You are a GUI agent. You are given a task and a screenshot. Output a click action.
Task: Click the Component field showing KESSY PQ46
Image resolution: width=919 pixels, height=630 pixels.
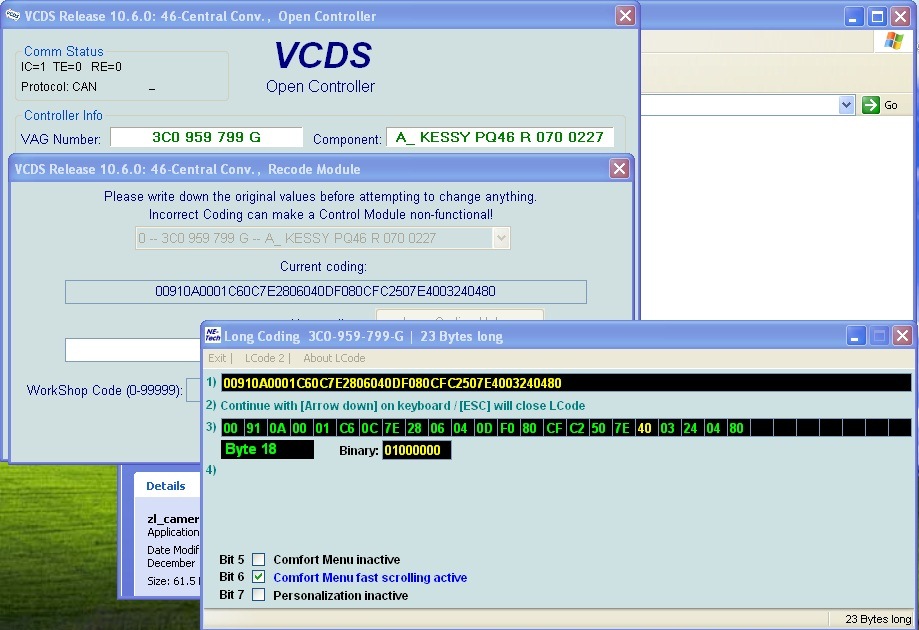pyautogui.click(x=500, y=138)
